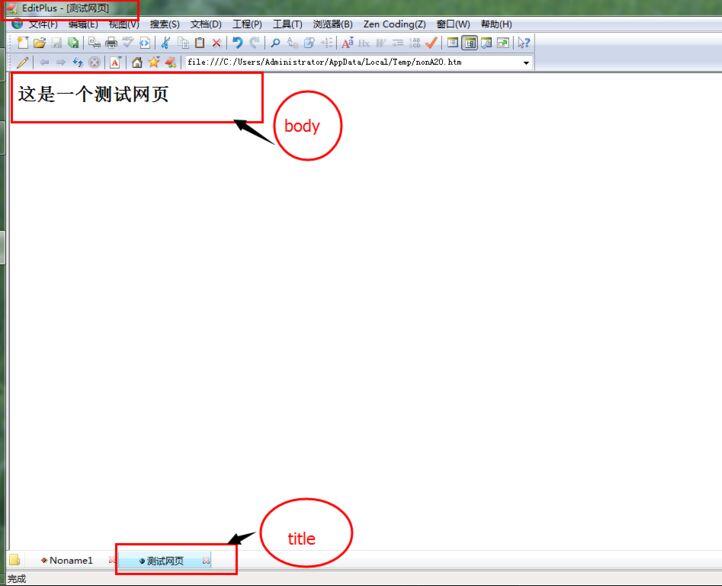Close the 测试网页 tab
This screenshot has width=722, height=586.
tap(207, 561)
